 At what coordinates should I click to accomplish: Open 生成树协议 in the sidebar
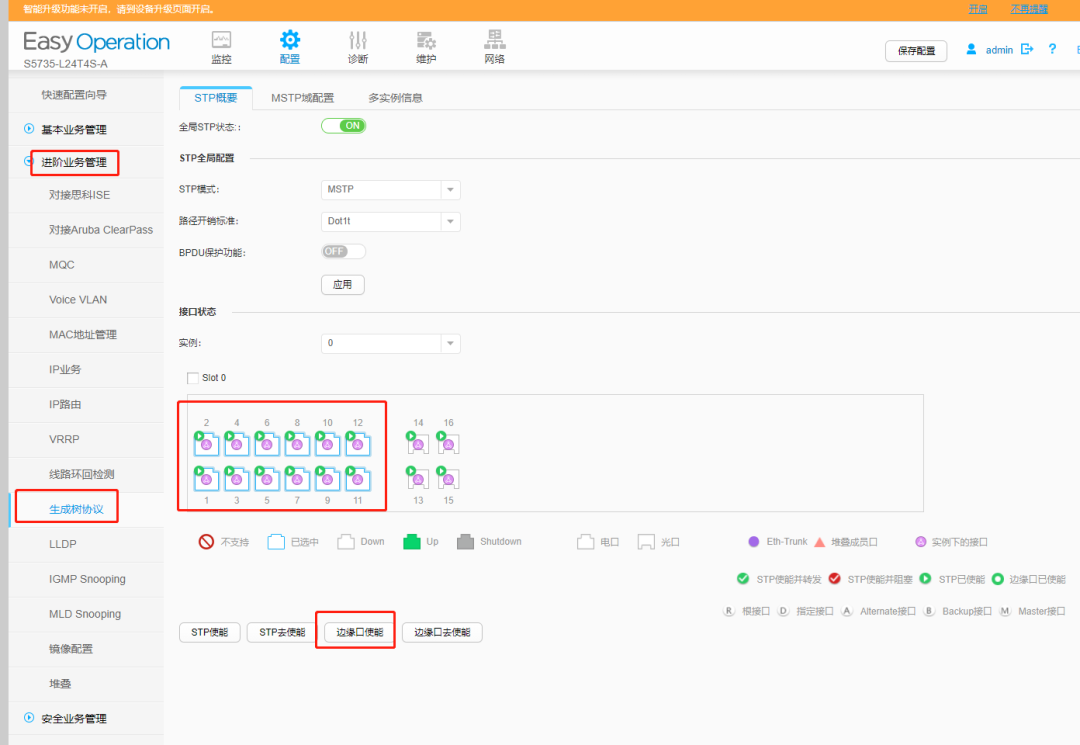click(86, 510)
